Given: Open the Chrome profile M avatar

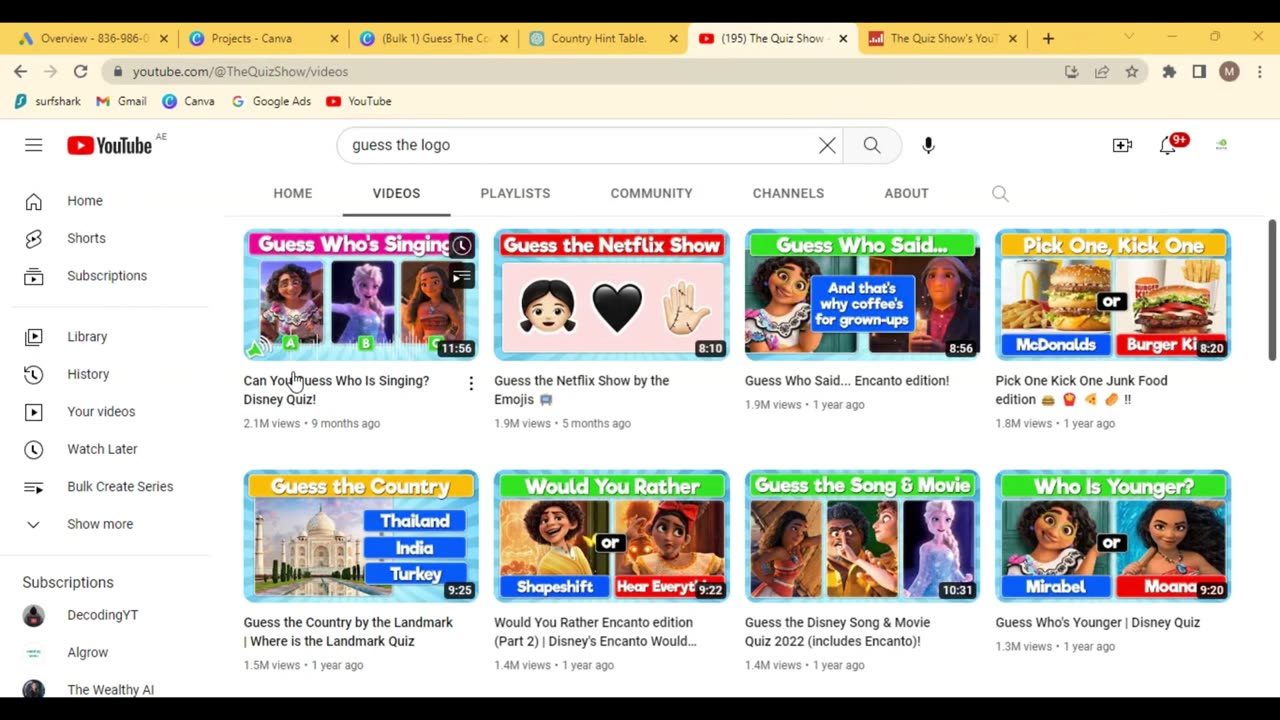Looking at the screenshot, I should (1229, 72).
